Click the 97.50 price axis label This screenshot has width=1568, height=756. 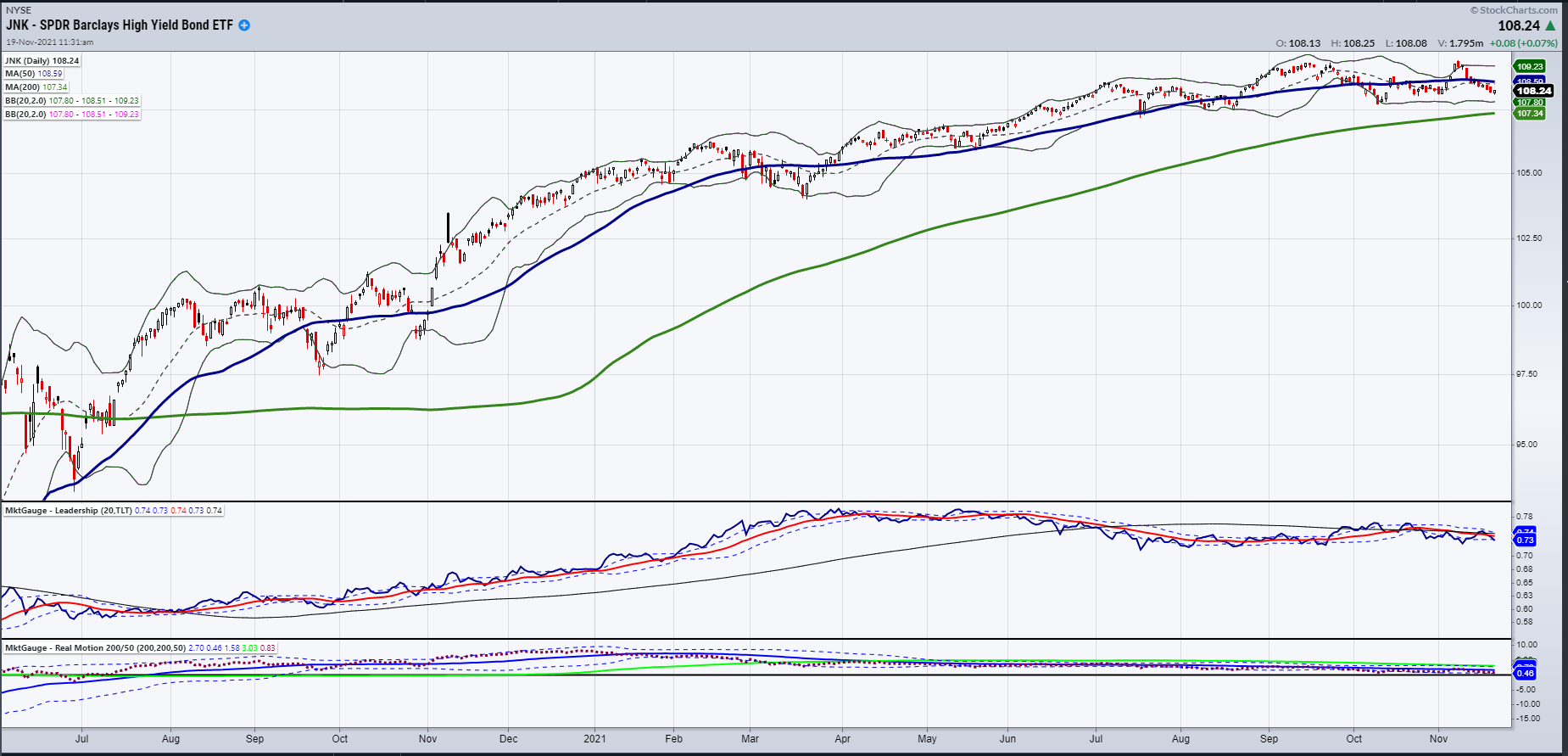click(1527, 374)
